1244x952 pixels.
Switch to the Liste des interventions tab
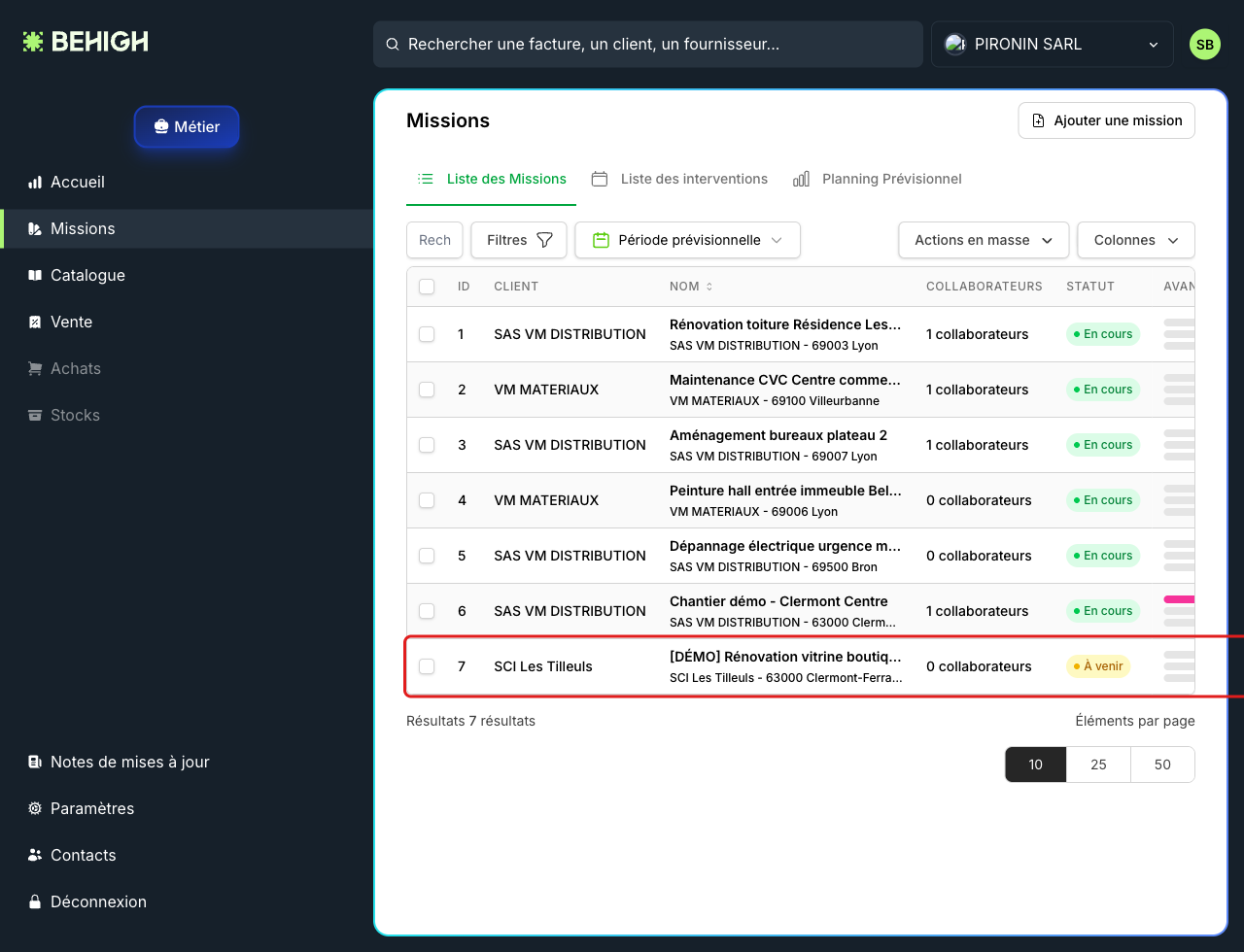point(679,179)
